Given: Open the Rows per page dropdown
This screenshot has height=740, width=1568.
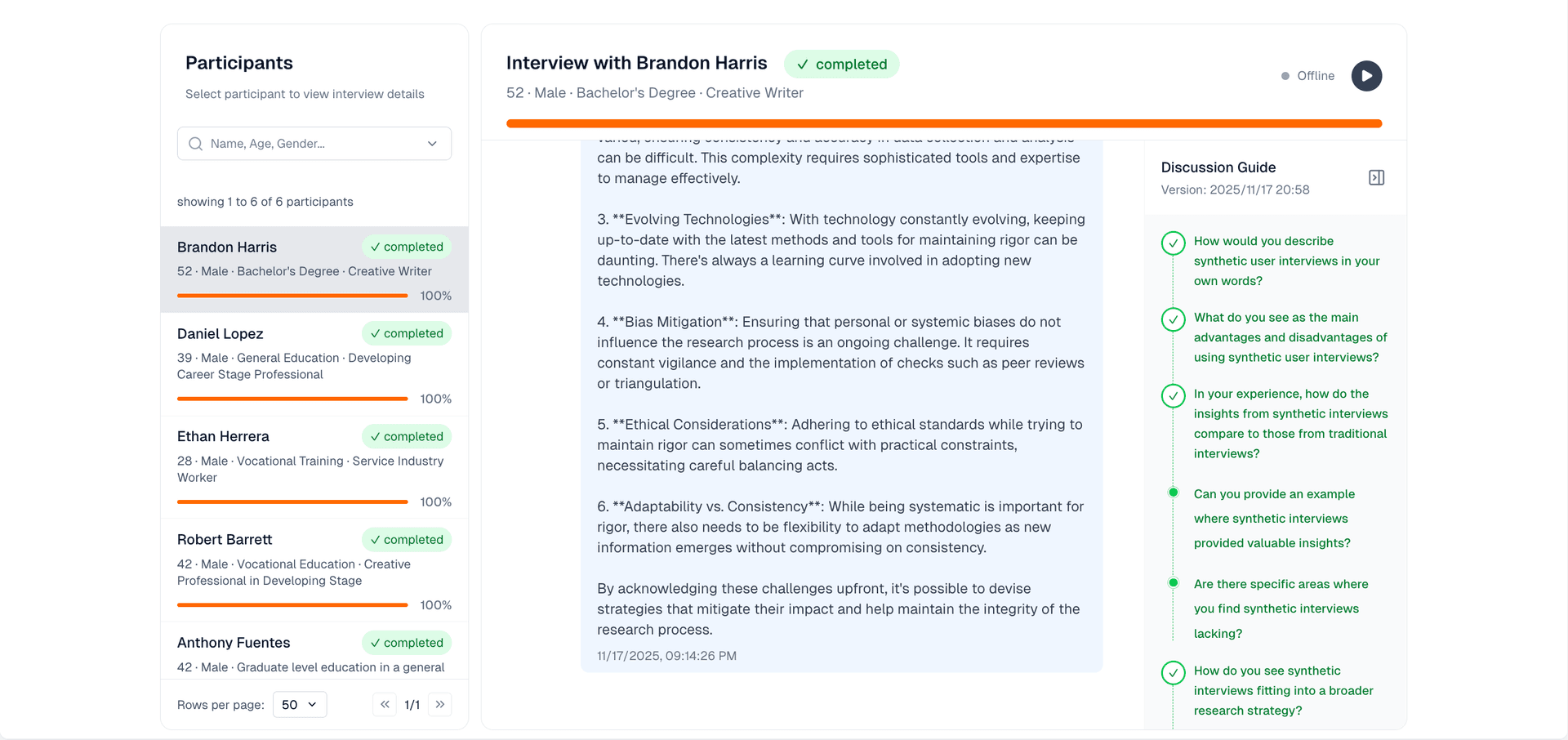Looking at the screenshot, I should (300, 704).
